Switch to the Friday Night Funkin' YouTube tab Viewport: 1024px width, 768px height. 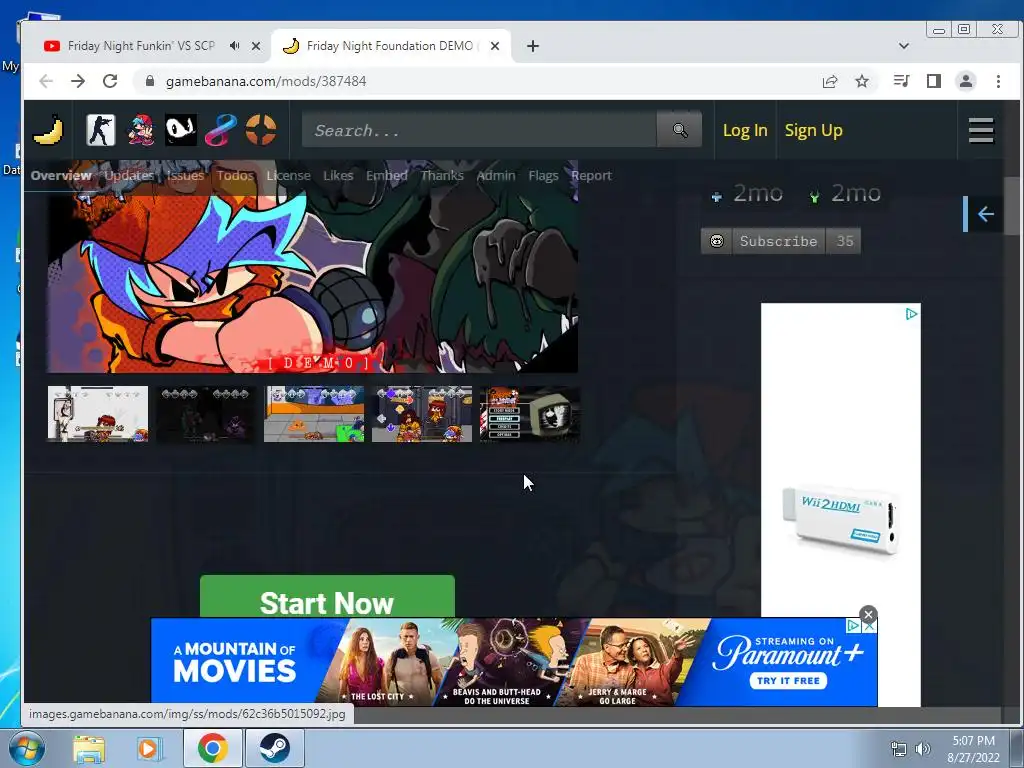pyautogui.click(x=140, y=46)
